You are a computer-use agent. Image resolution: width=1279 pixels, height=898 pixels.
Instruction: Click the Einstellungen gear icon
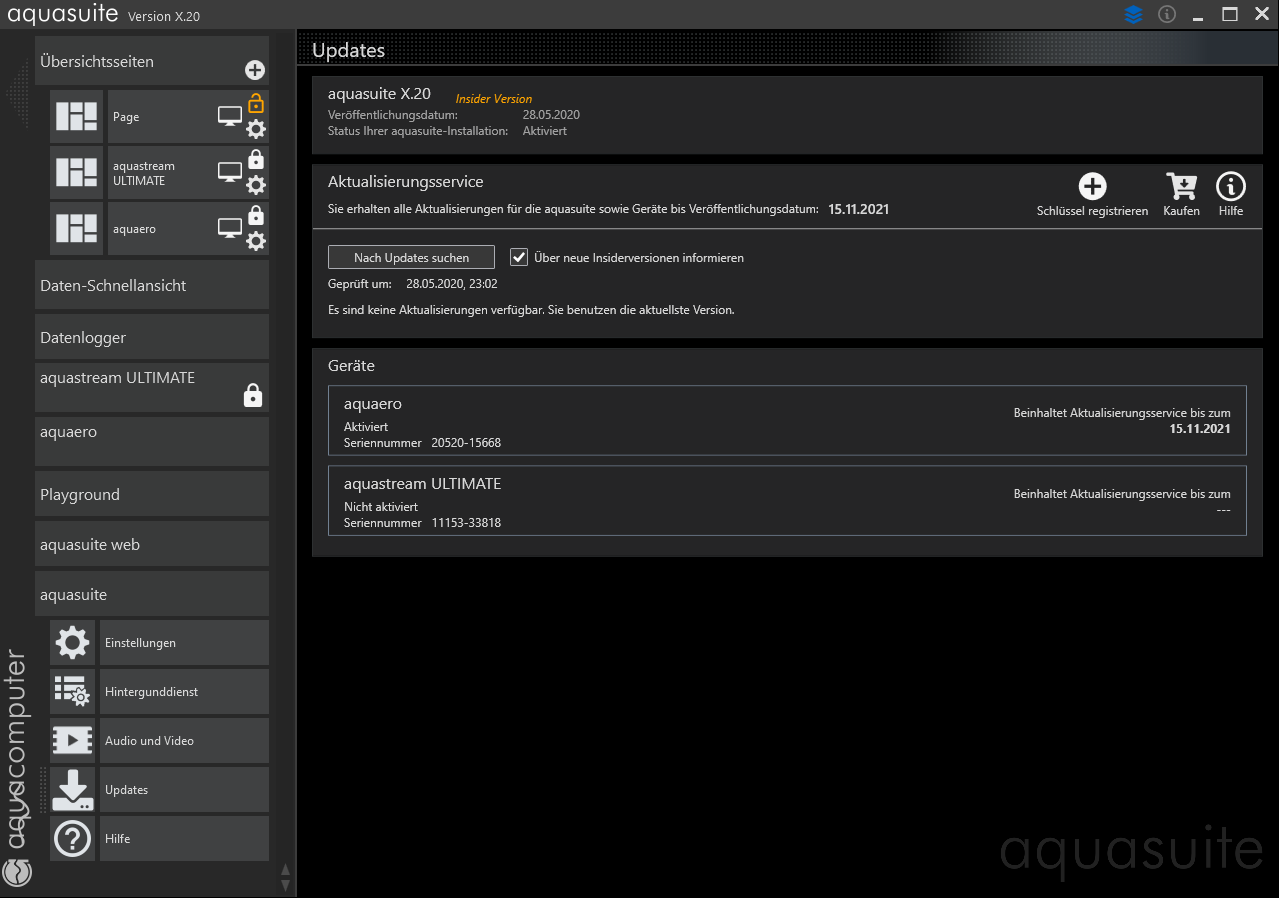pyautogui.click(x=72, y=643)
